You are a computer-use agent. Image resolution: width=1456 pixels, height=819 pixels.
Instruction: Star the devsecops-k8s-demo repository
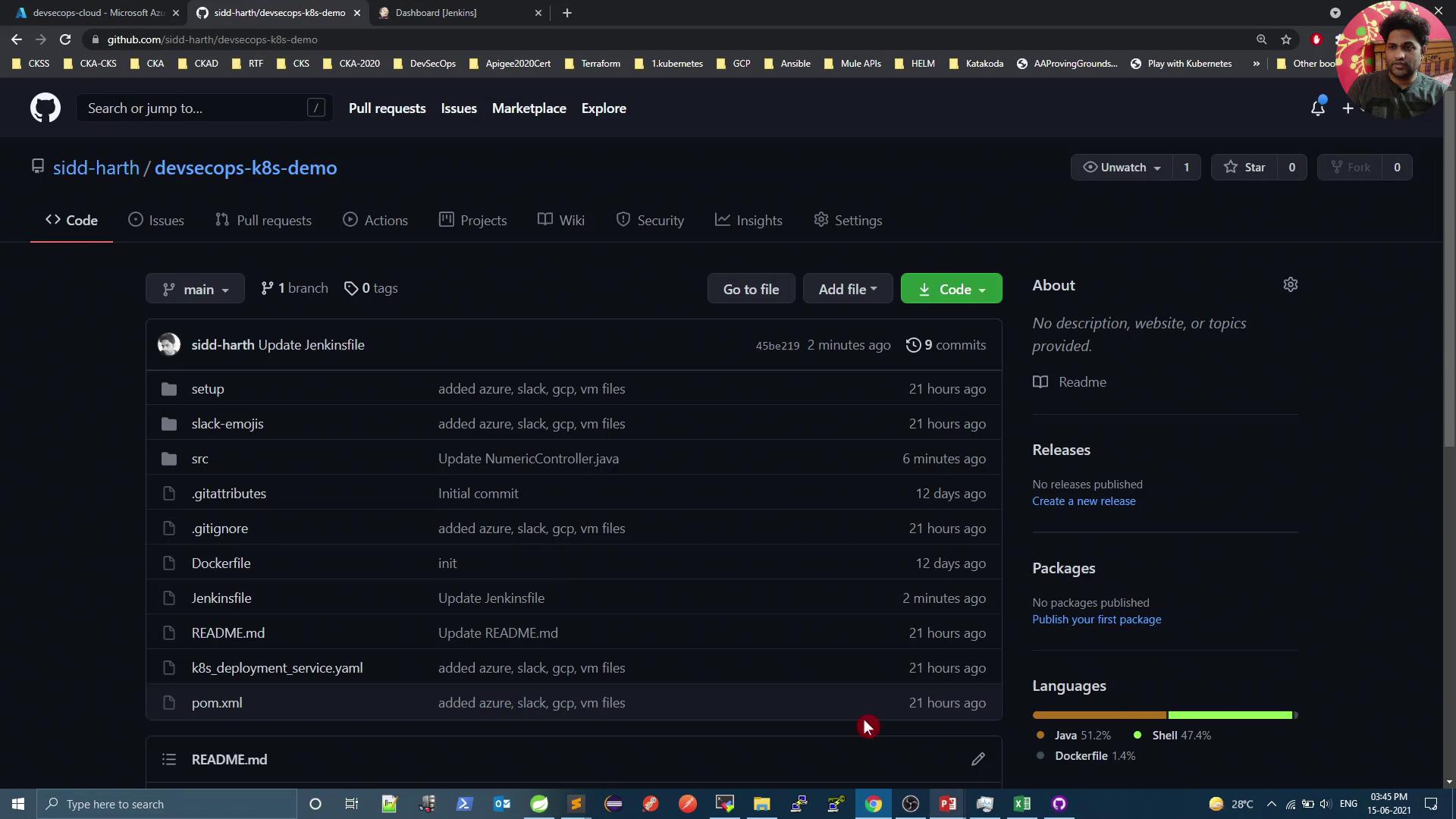click(x=1244, y=168)
